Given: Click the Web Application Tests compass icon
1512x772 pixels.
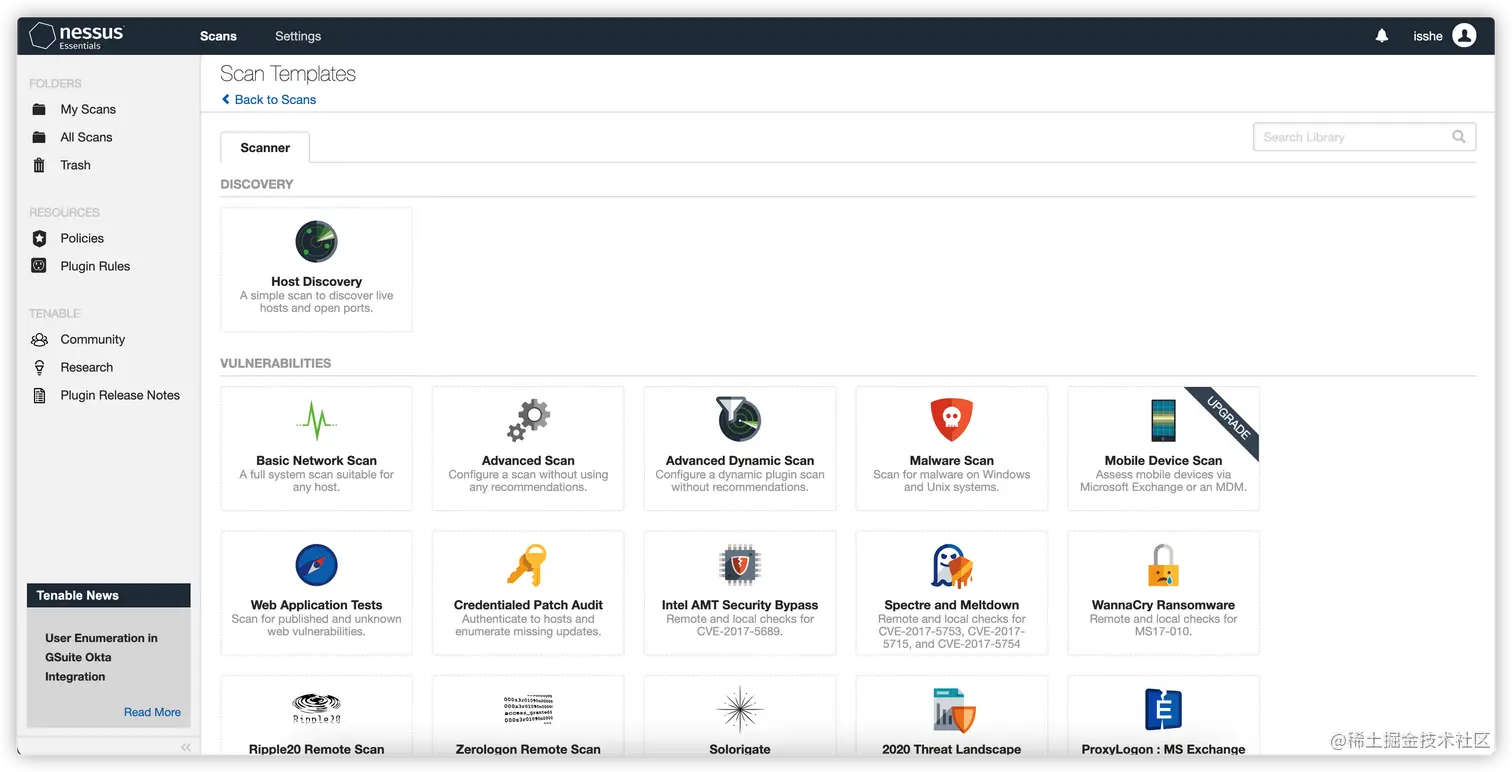Looking at the screenshot, I should tap(316, 565).
